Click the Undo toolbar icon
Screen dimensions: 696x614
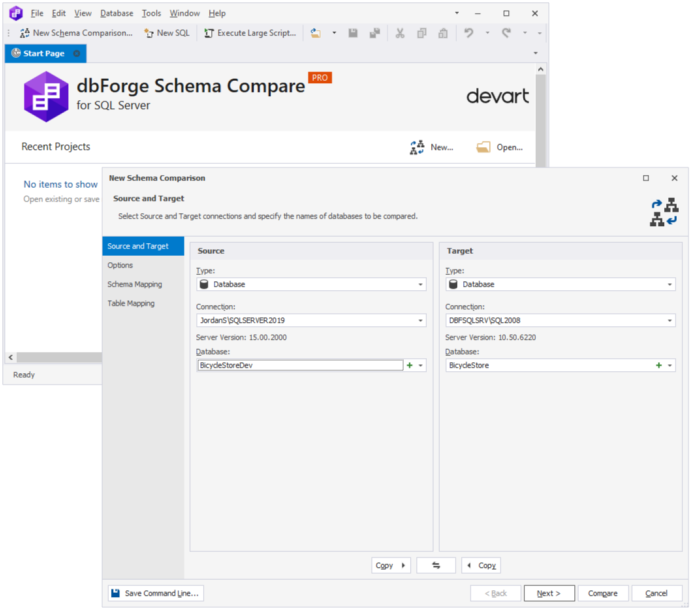tap(469, 33)
